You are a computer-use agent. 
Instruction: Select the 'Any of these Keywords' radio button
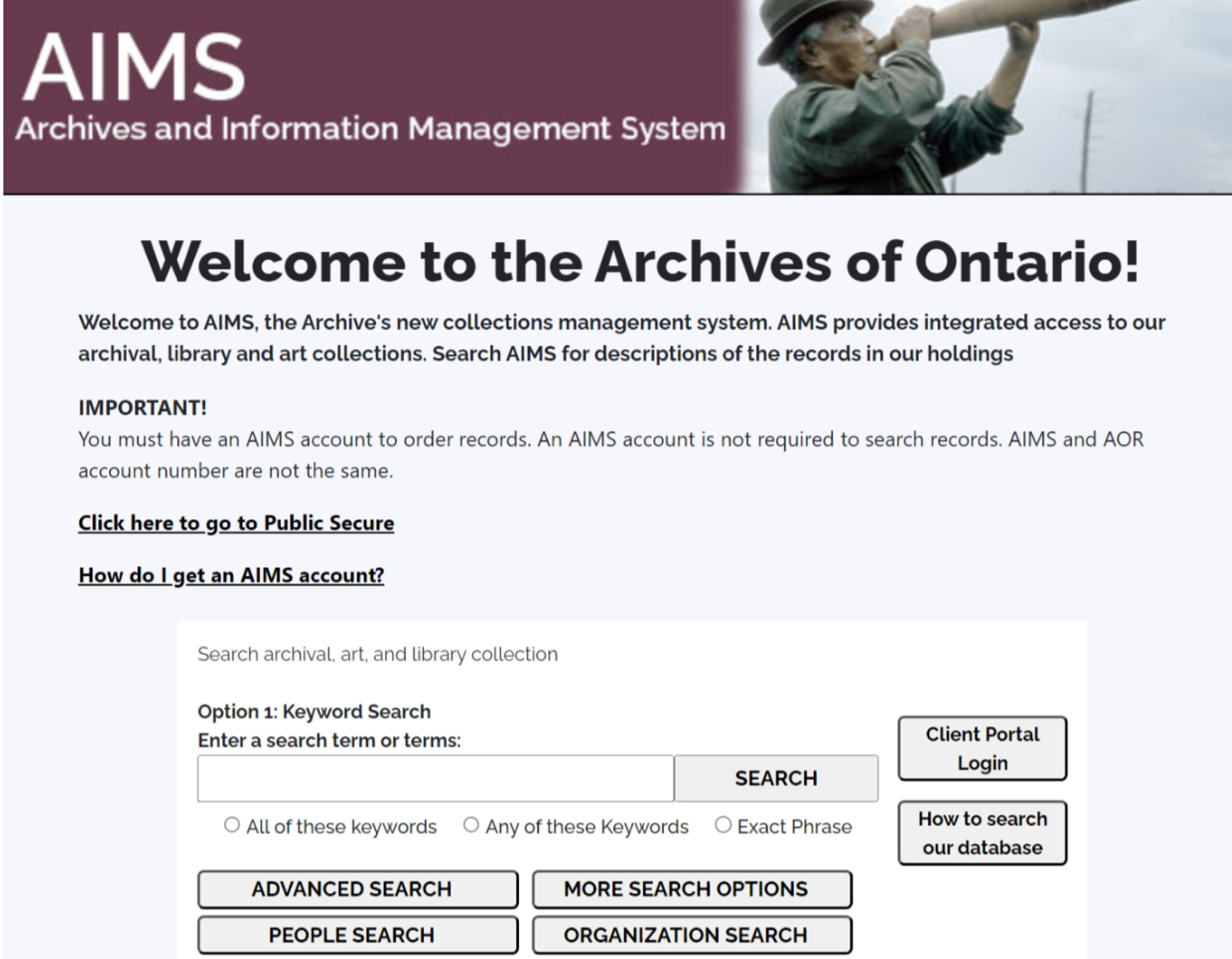[471, 825]
